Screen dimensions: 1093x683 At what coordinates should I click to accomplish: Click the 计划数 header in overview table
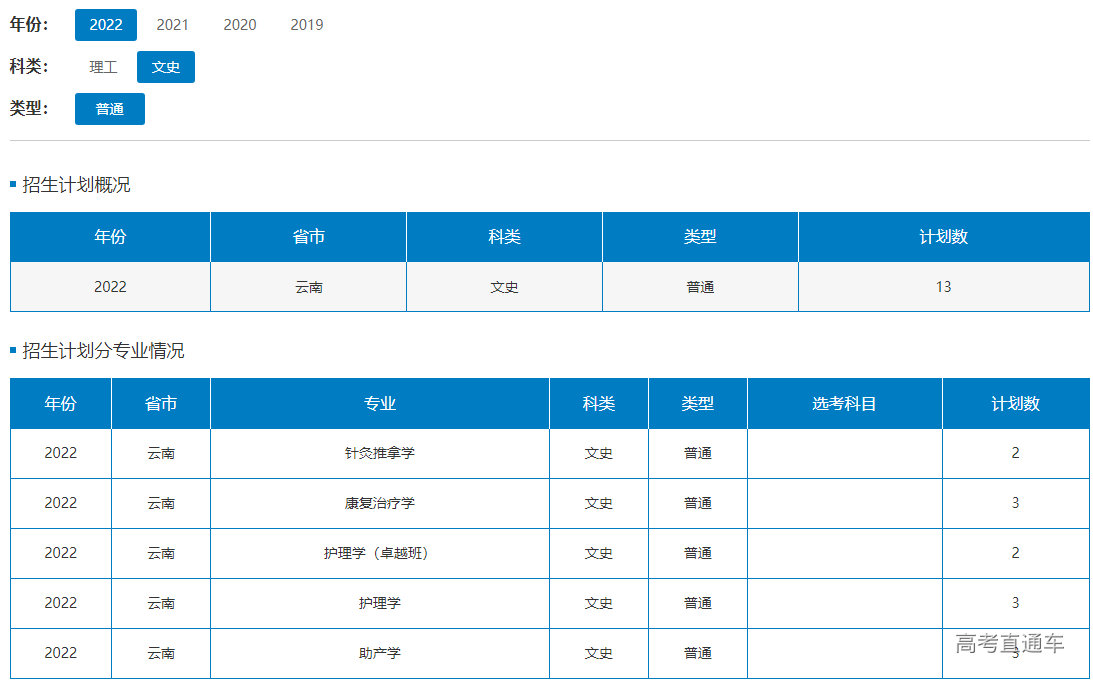tap(943, 237)
